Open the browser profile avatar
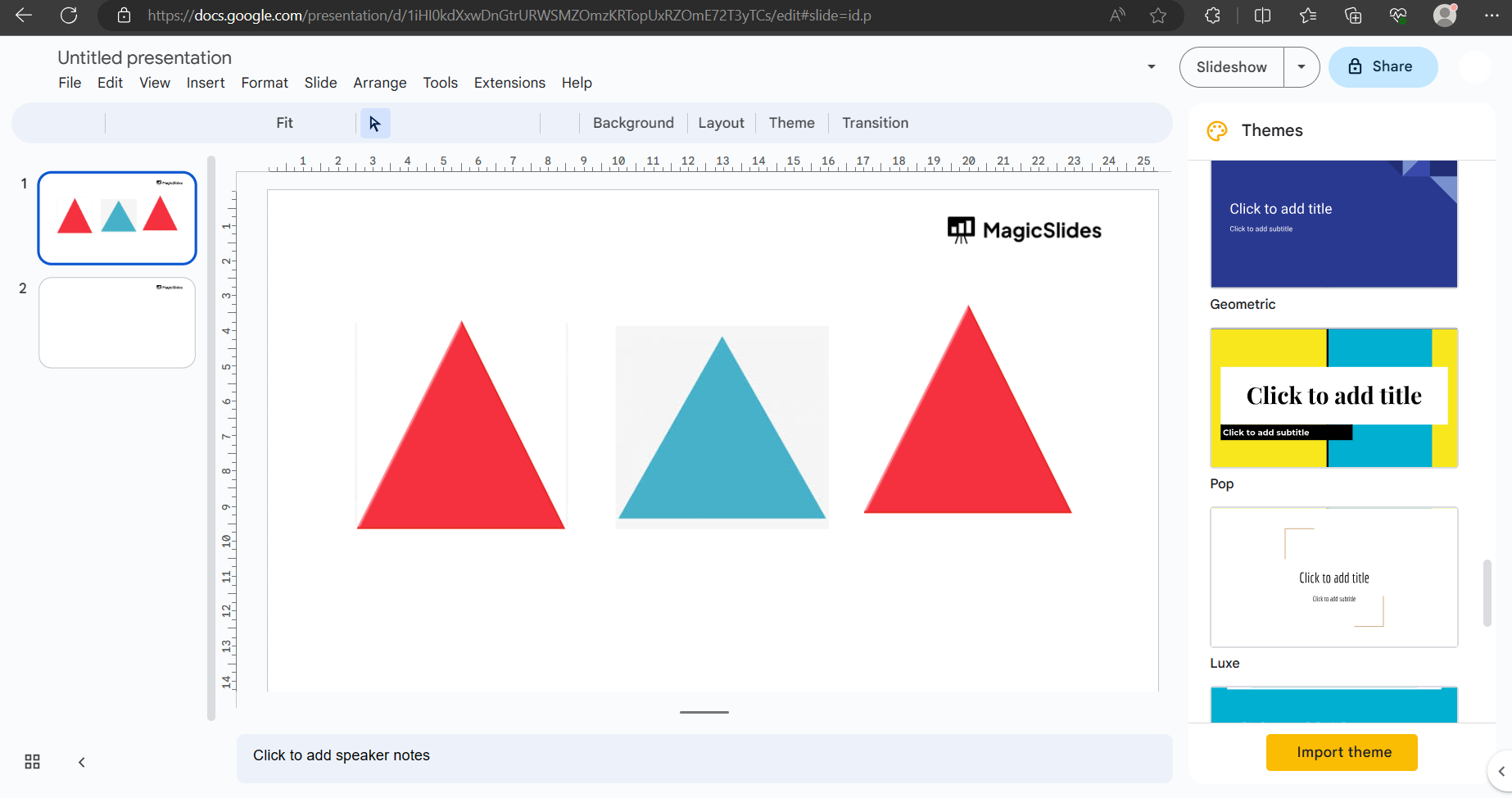 coord(1445,16)
